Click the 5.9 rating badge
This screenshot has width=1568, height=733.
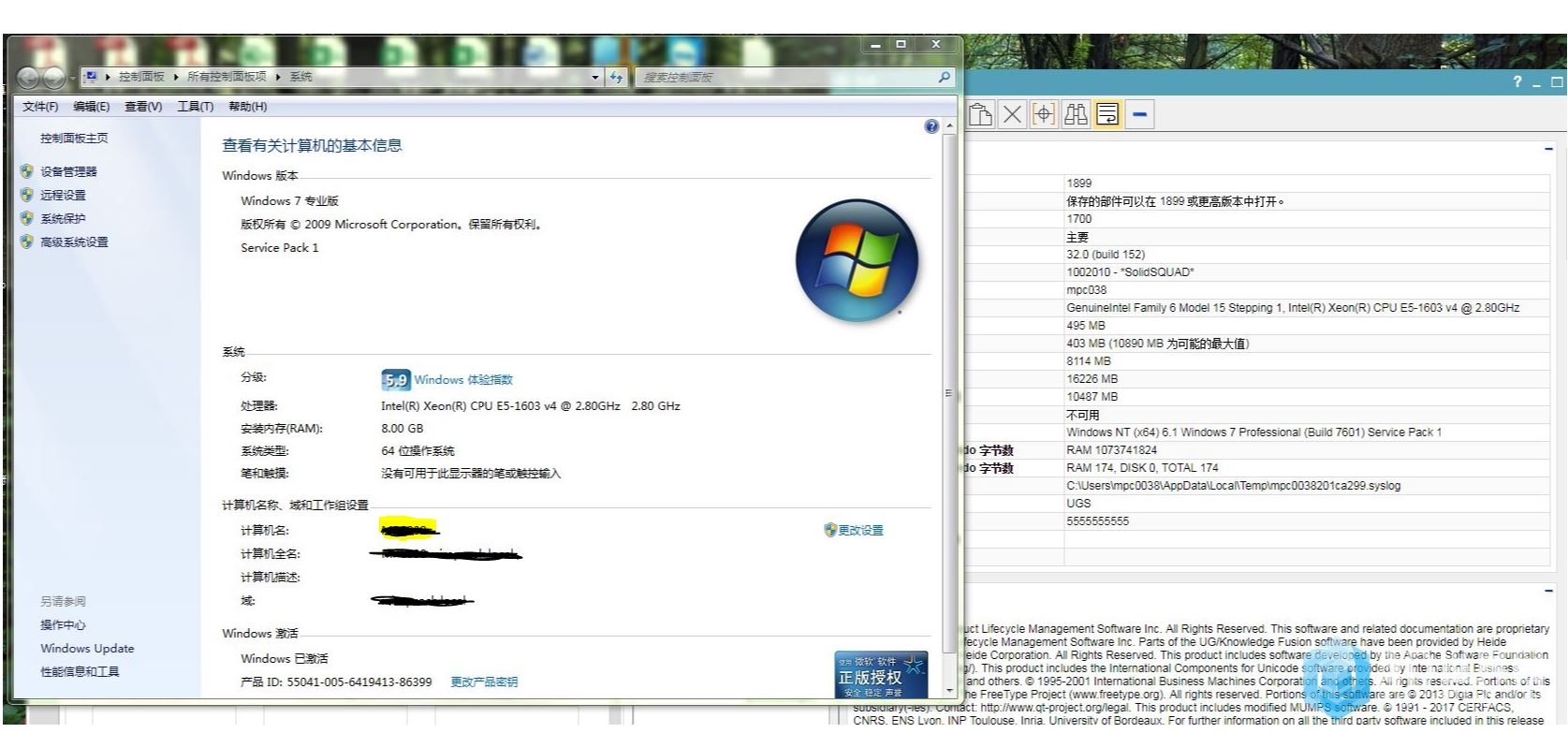[396, 379]
